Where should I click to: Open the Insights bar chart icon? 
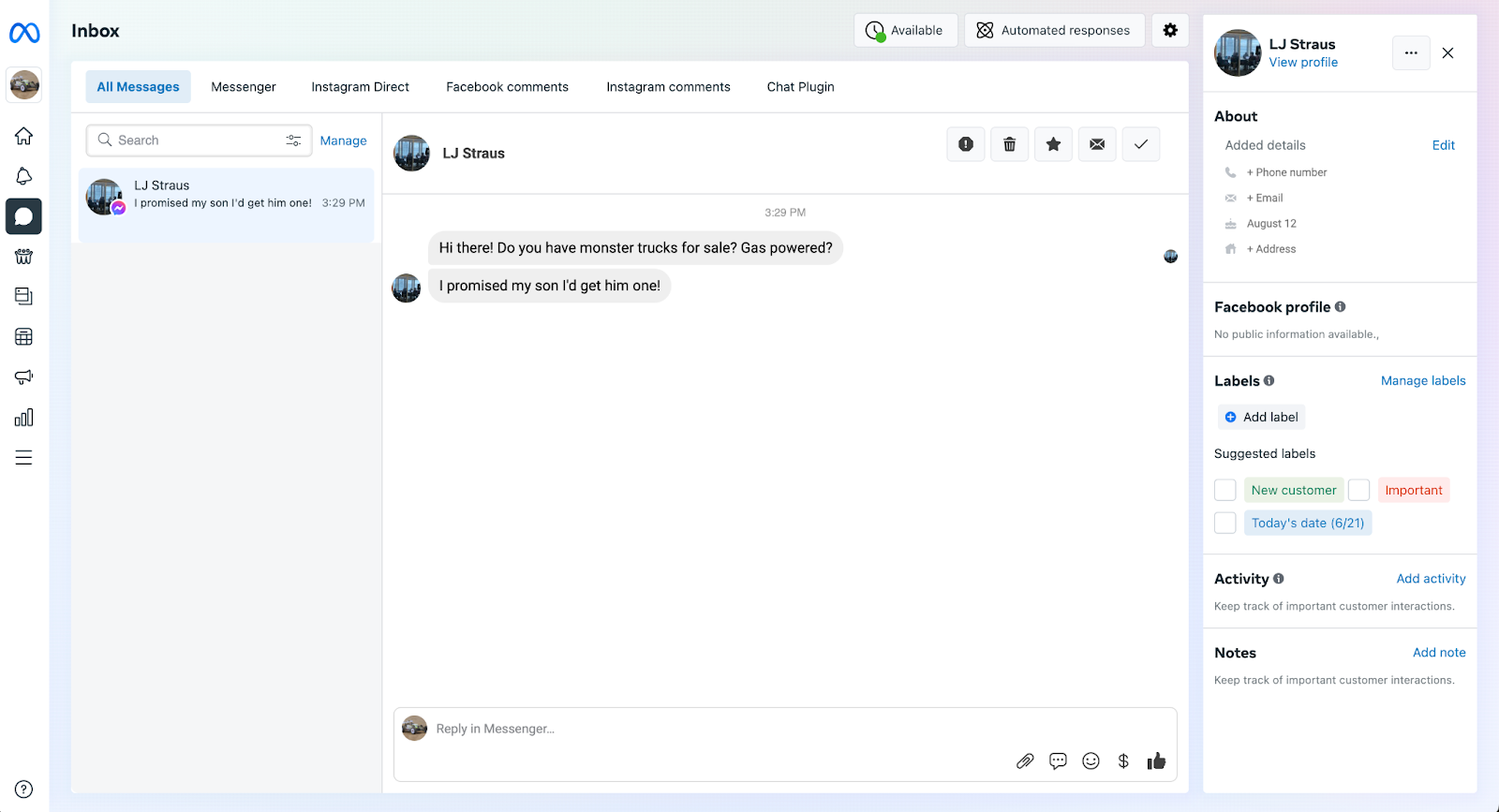24,418
